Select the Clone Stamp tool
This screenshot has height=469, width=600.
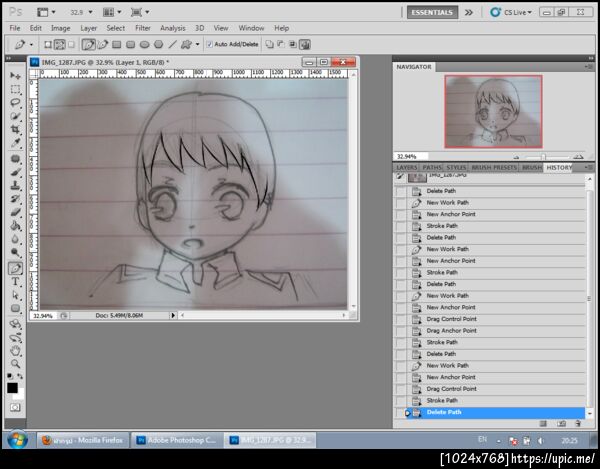(15, 186)
